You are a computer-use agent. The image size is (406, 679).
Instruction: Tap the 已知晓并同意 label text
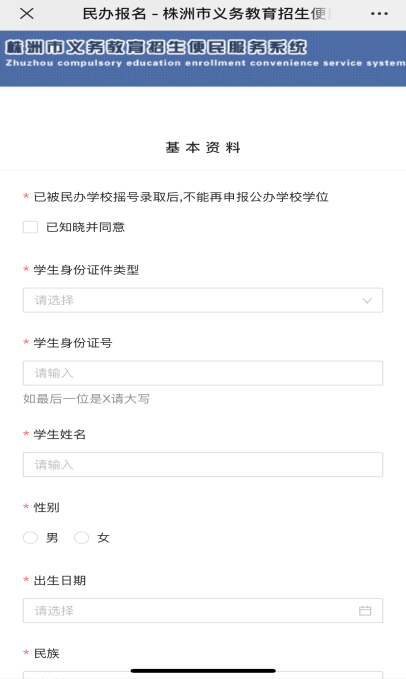click(85, 227)
